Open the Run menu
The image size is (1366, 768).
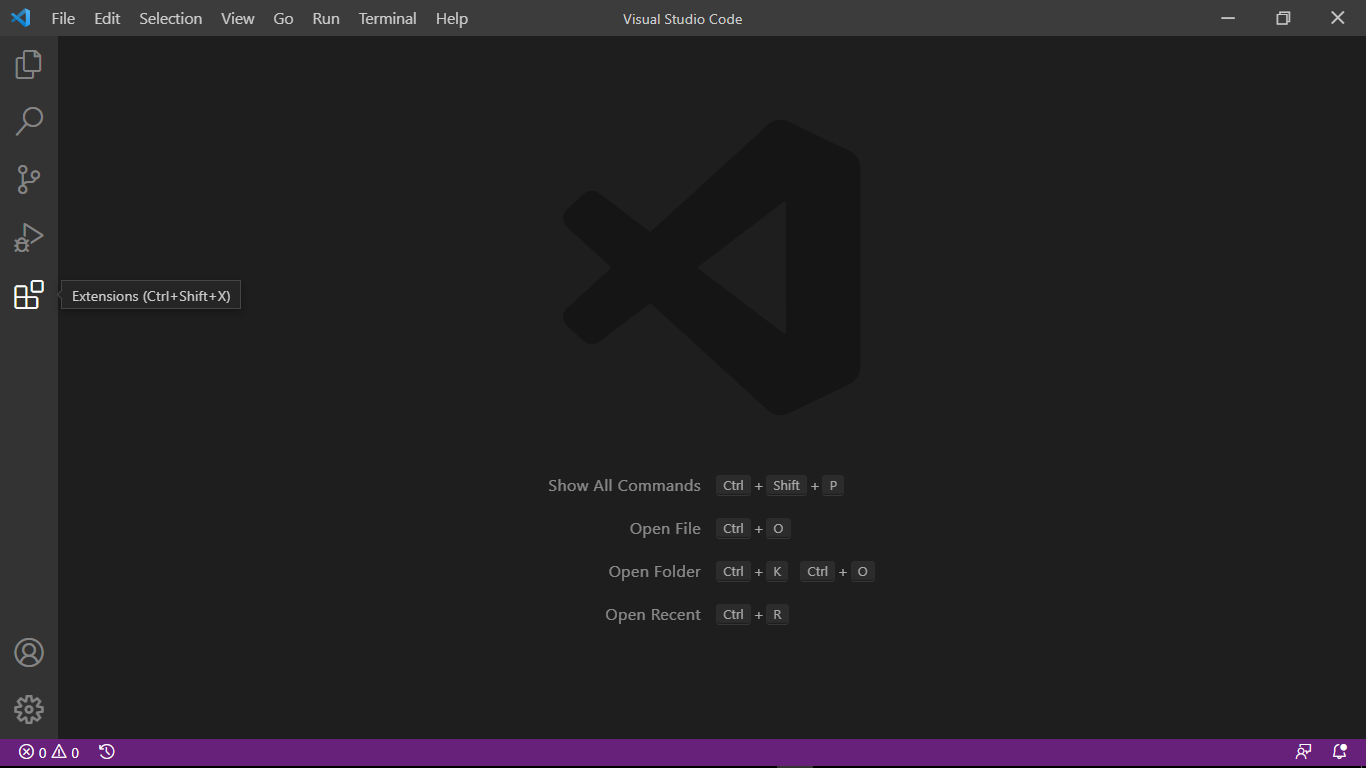point(326,19)
